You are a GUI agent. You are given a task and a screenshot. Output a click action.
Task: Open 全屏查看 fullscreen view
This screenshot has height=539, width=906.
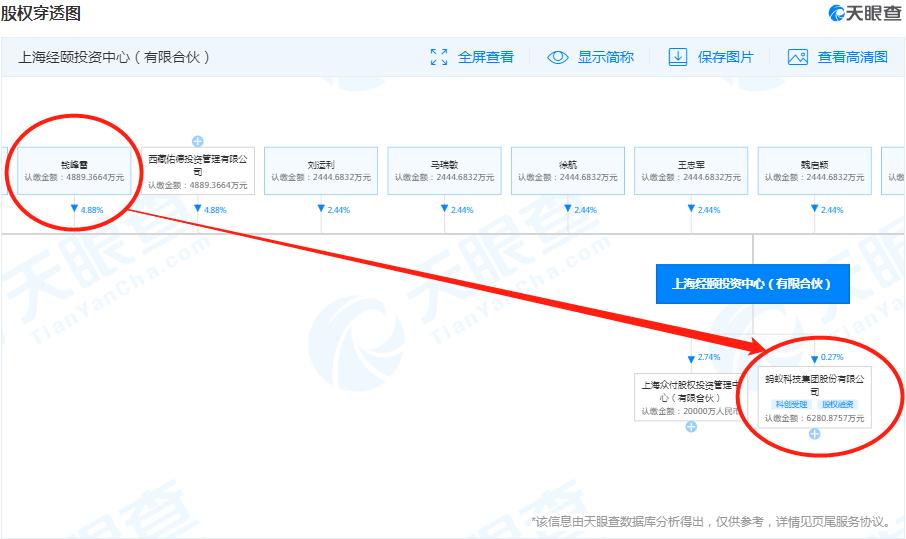(x=485, y=57)
